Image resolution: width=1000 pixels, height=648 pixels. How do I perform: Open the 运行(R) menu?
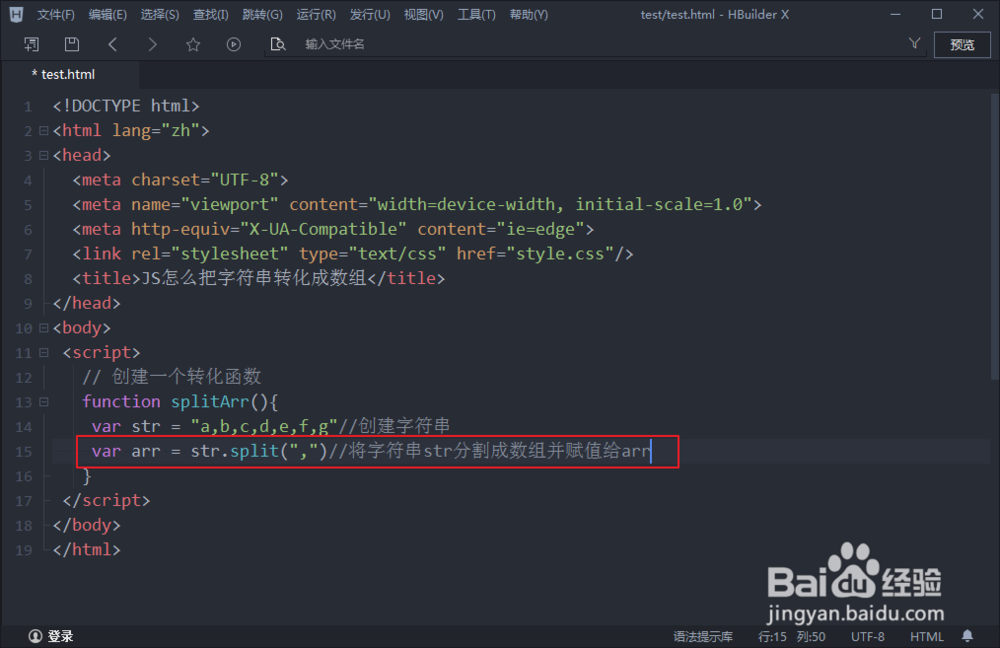(316, 14)
